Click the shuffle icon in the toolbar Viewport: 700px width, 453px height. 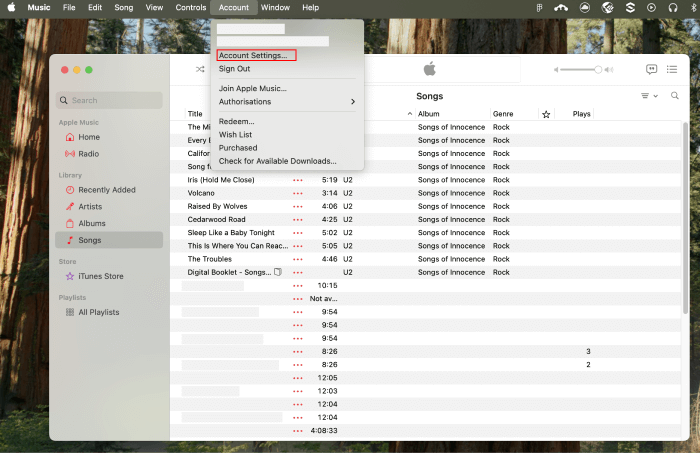coord(200,69)
